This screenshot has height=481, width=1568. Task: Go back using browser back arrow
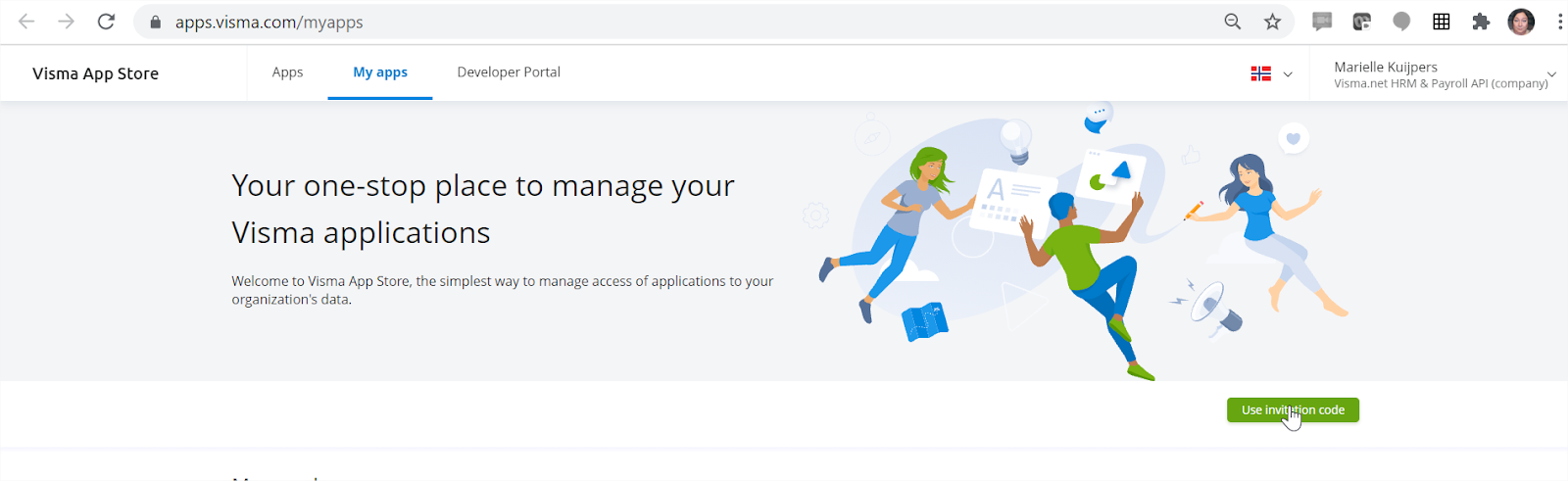pyautogui.click(x=26, y=22)
